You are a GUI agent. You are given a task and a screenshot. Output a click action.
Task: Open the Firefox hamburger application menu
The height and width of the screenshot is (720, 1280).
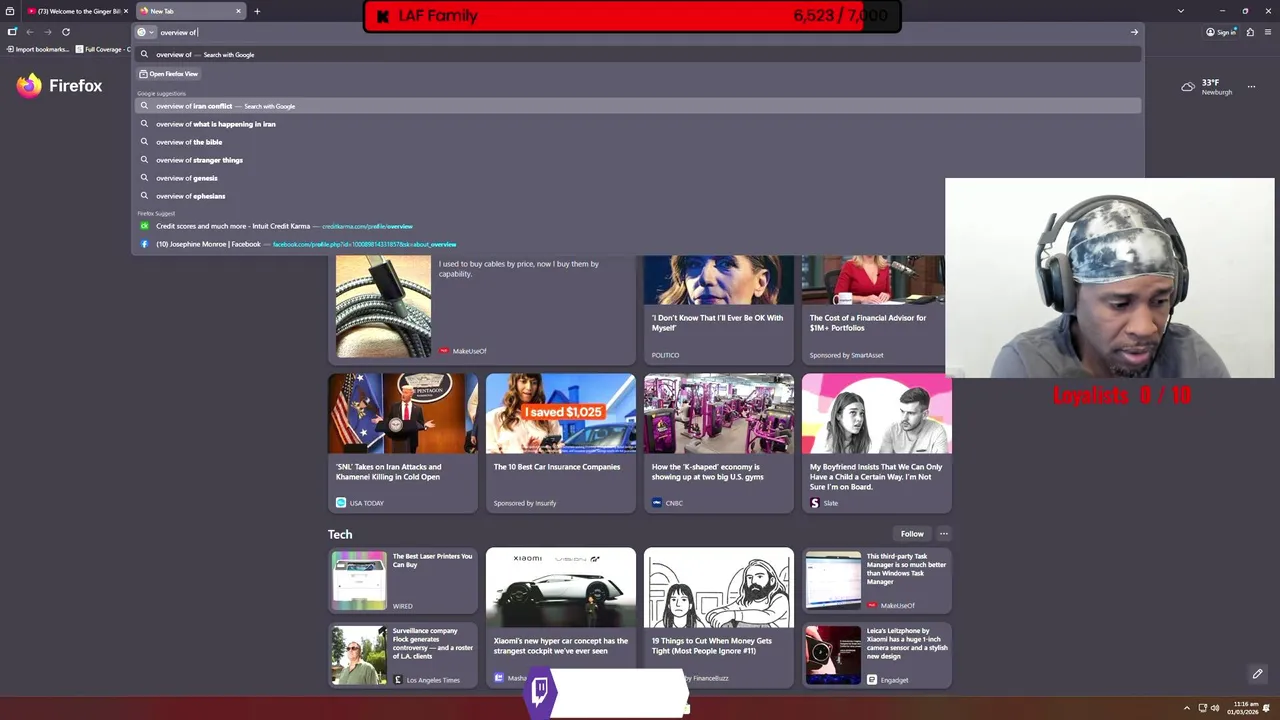pyautogui.click(x=1268, y=32)
